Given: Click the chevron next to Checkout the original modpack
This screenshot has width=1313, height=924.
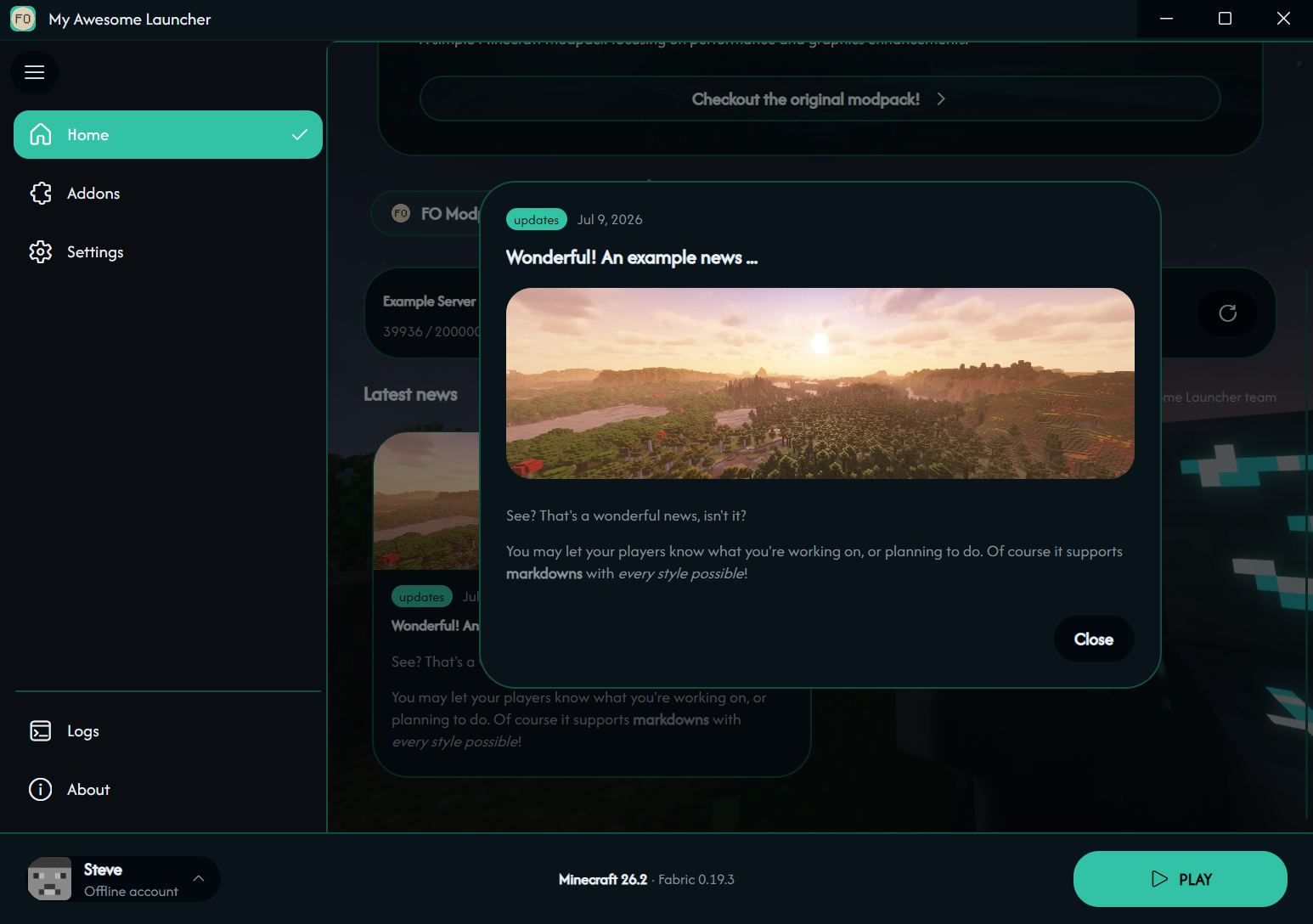Looking at the screenshot, I should click(941, 99).
